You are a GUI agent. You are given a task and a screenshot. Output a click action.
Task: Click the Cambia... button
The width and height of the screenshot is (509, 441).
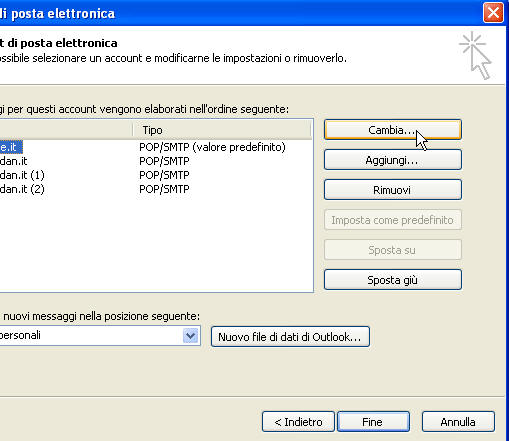[393, 130]
